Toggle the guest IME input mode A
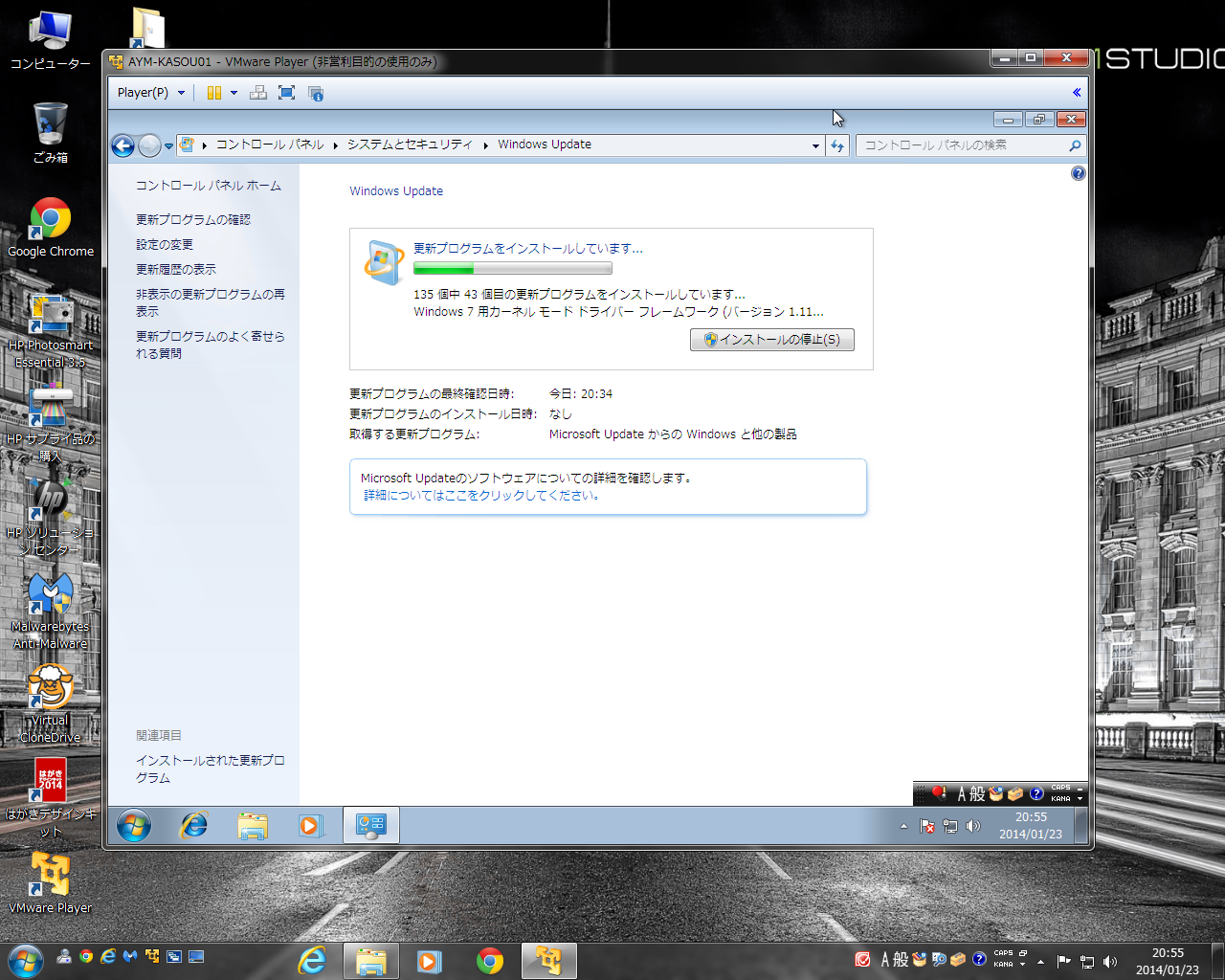Viewport: 1225px width, 980px height. tap(962, 793)
